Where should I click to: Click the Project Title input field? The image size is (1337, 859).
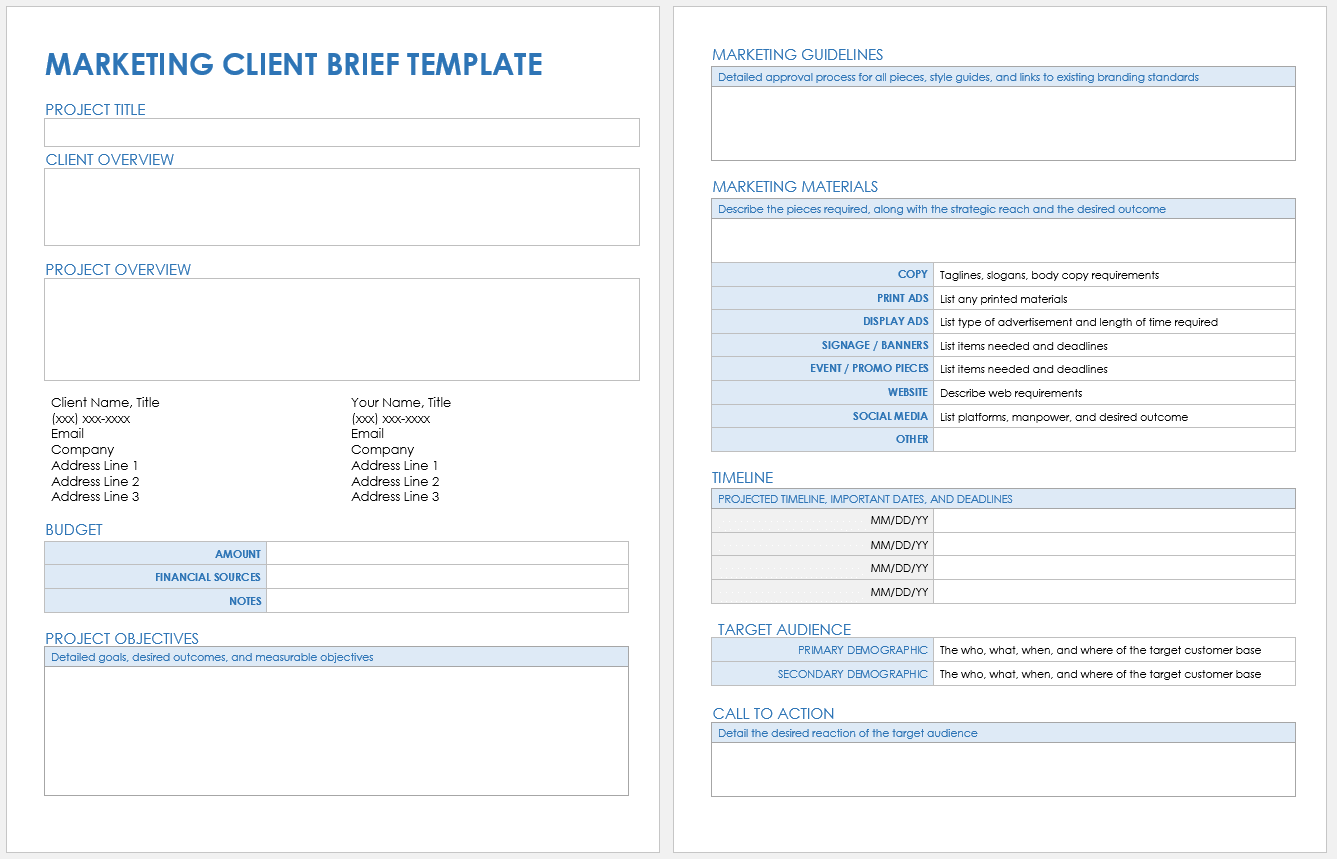coord(342,133)
